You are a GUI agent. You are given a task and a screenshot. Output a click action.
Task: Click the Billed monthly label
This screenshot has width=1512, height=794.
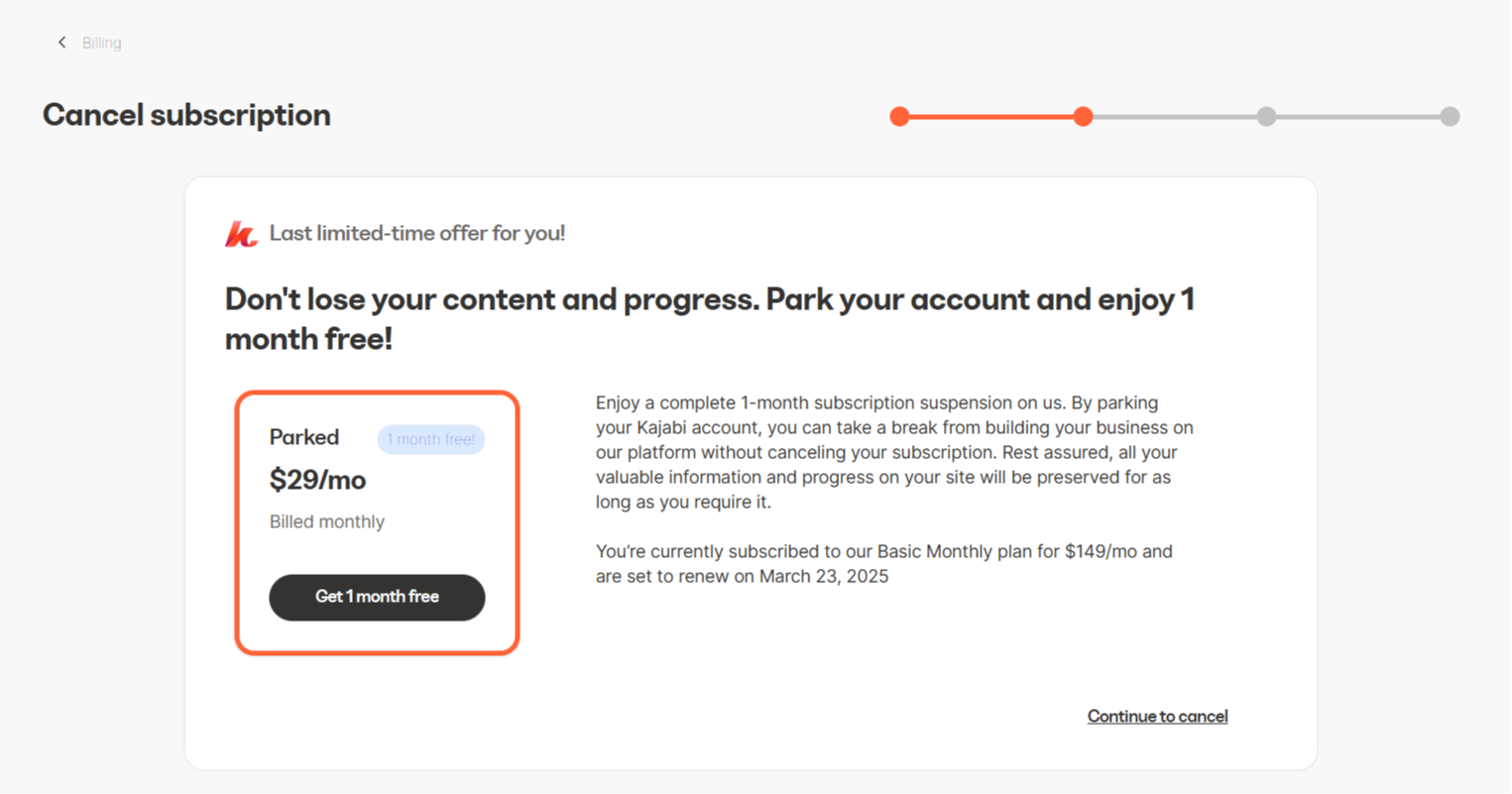click(x=326, y=521)
